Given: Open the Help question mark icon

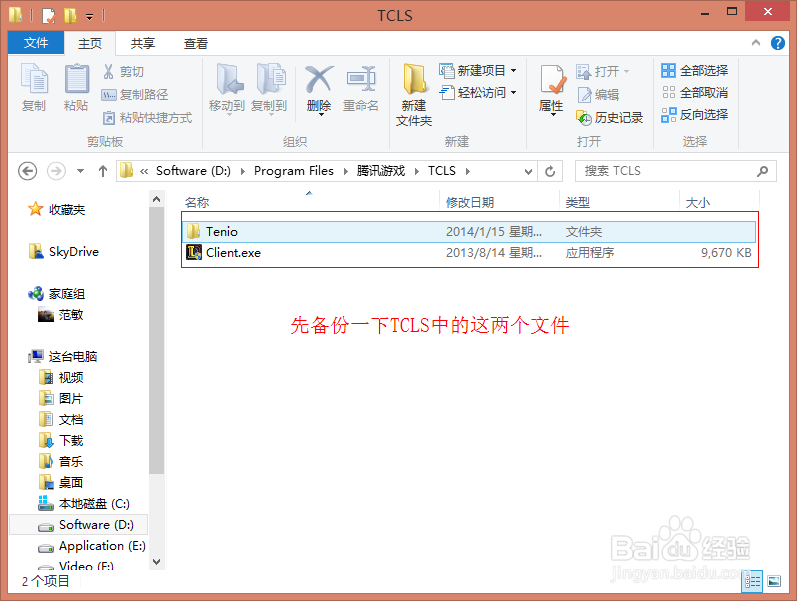Looking at the screenshot, I should tap(778, 43).
